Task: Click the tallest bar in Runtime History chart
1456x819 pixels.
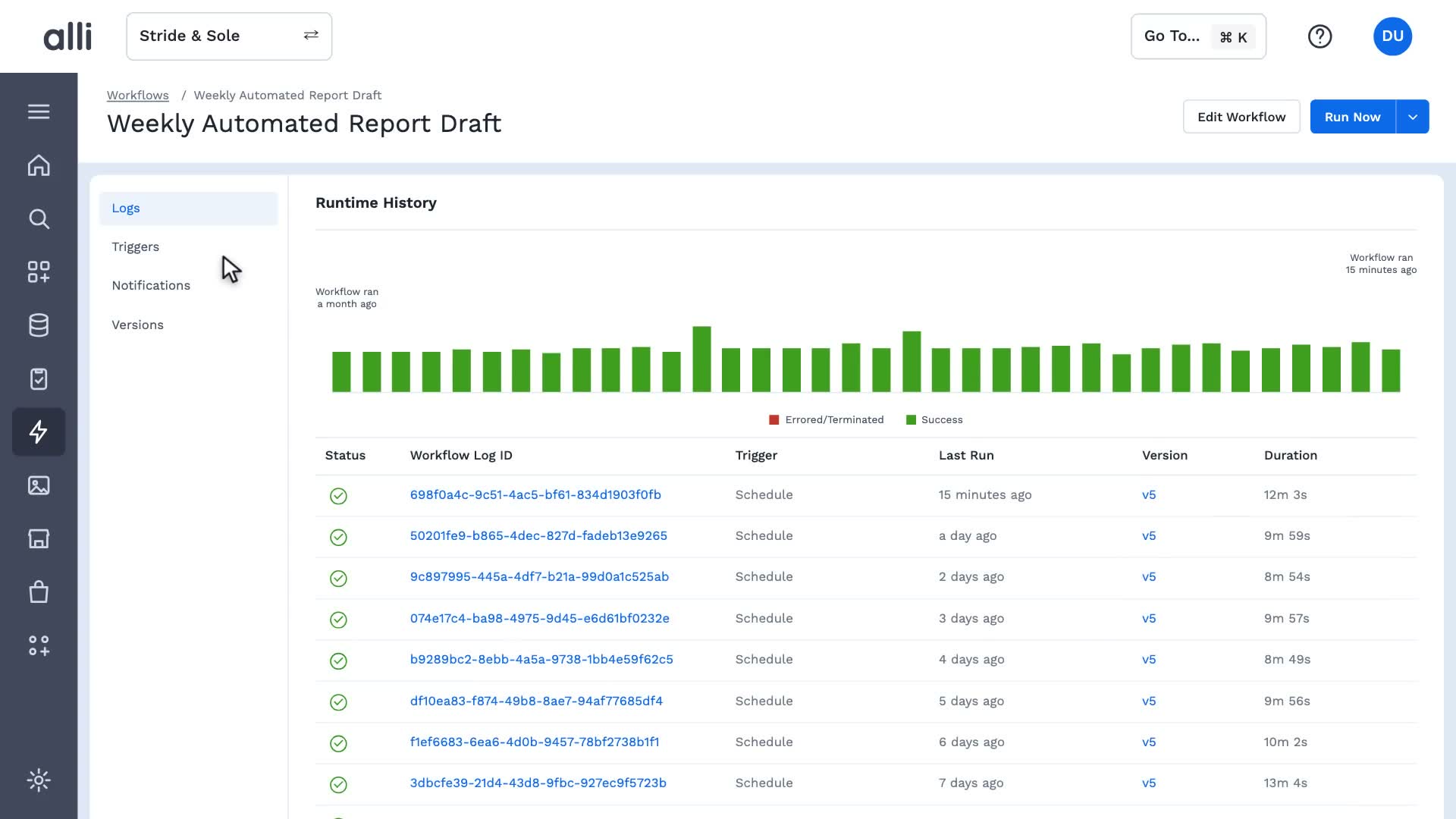Action: [x=701, y=359]
